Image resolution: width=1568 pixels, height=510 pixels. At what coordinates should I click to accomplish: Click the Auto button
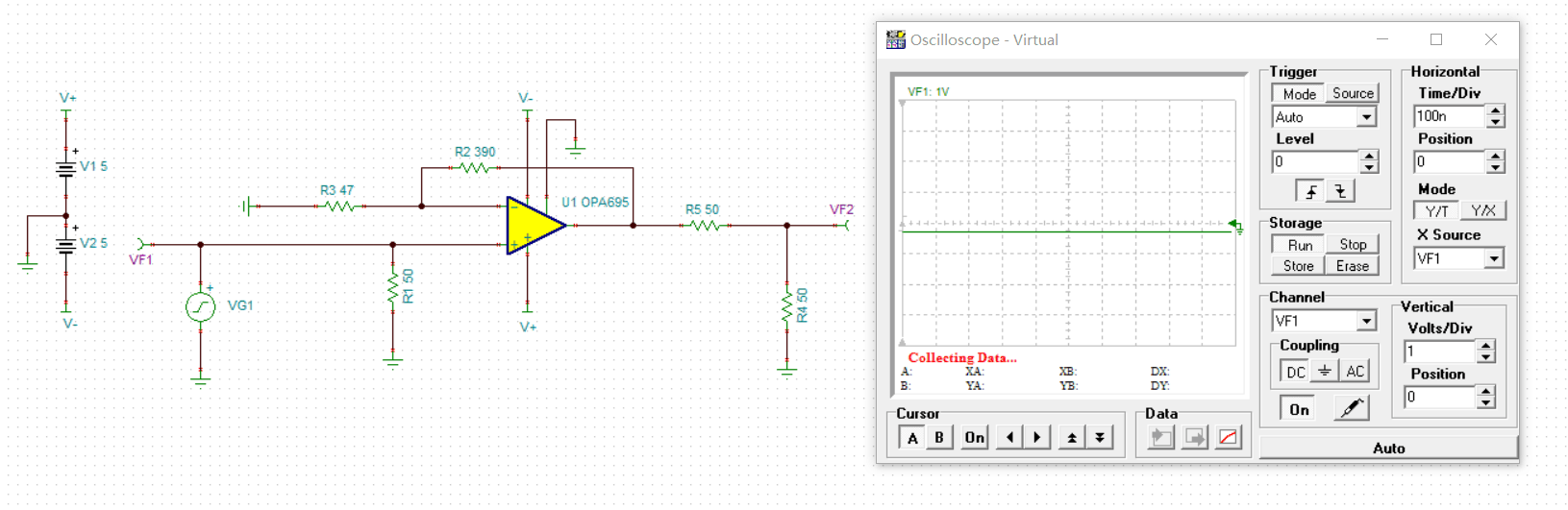[x=1388, y=448]
